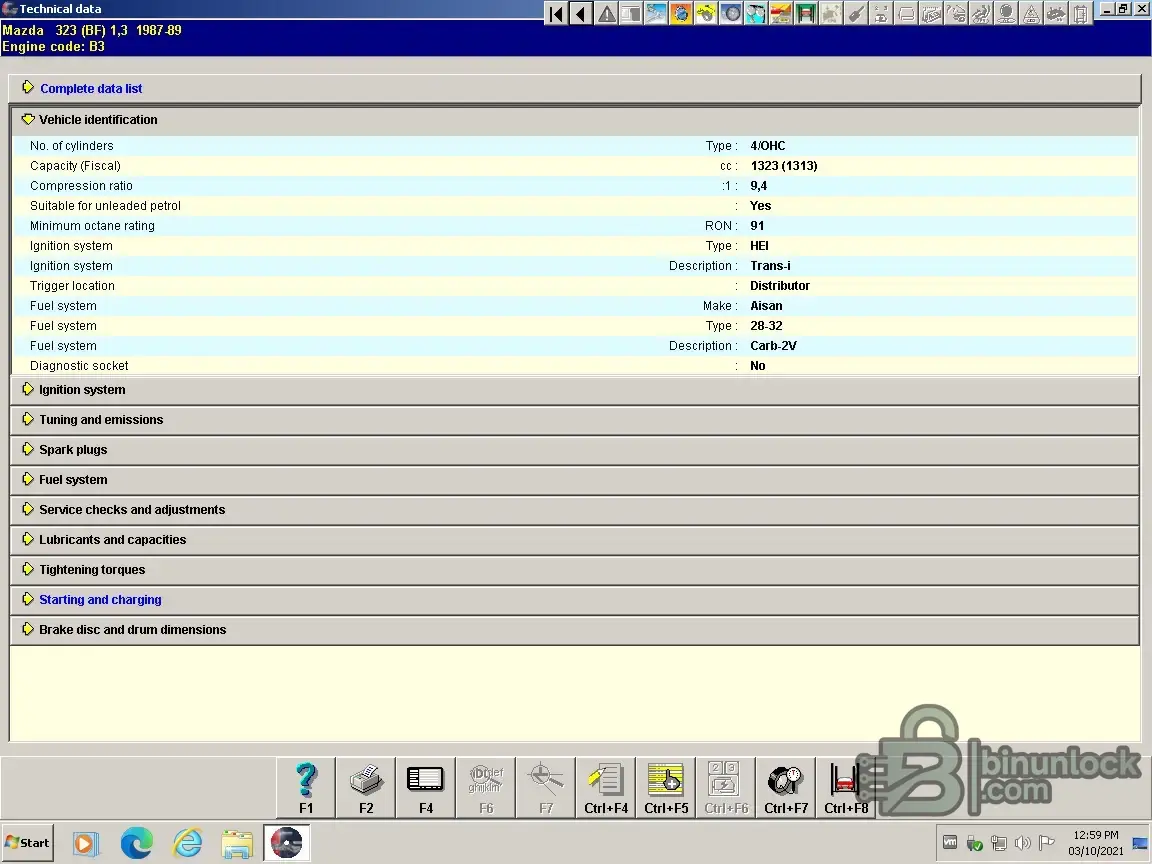Open the warning triangle toolbar icon
This screenshot has width=1152, height=864.
click(x=606, y=13)
